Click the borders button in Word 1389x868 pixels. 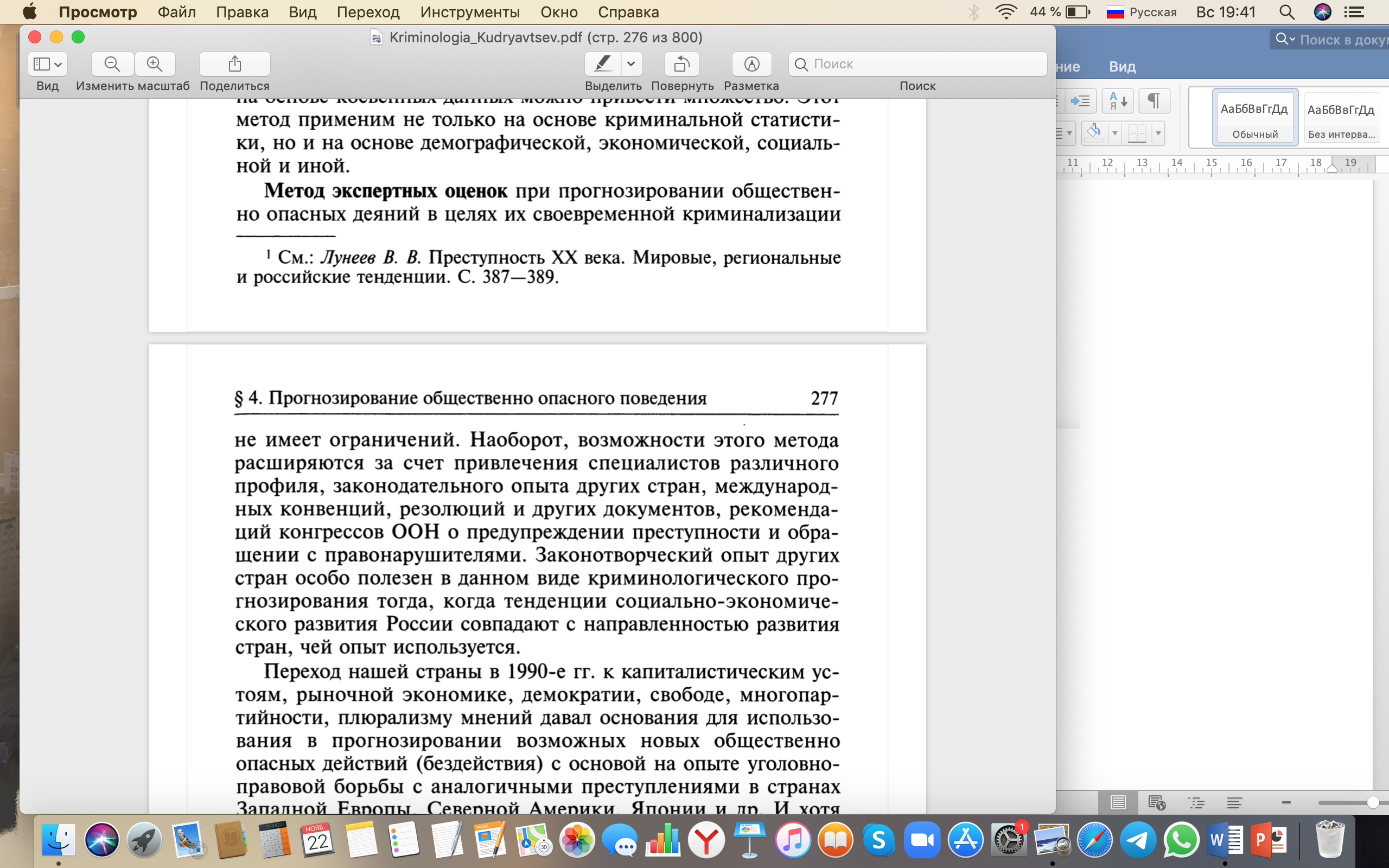point(1137,133)
